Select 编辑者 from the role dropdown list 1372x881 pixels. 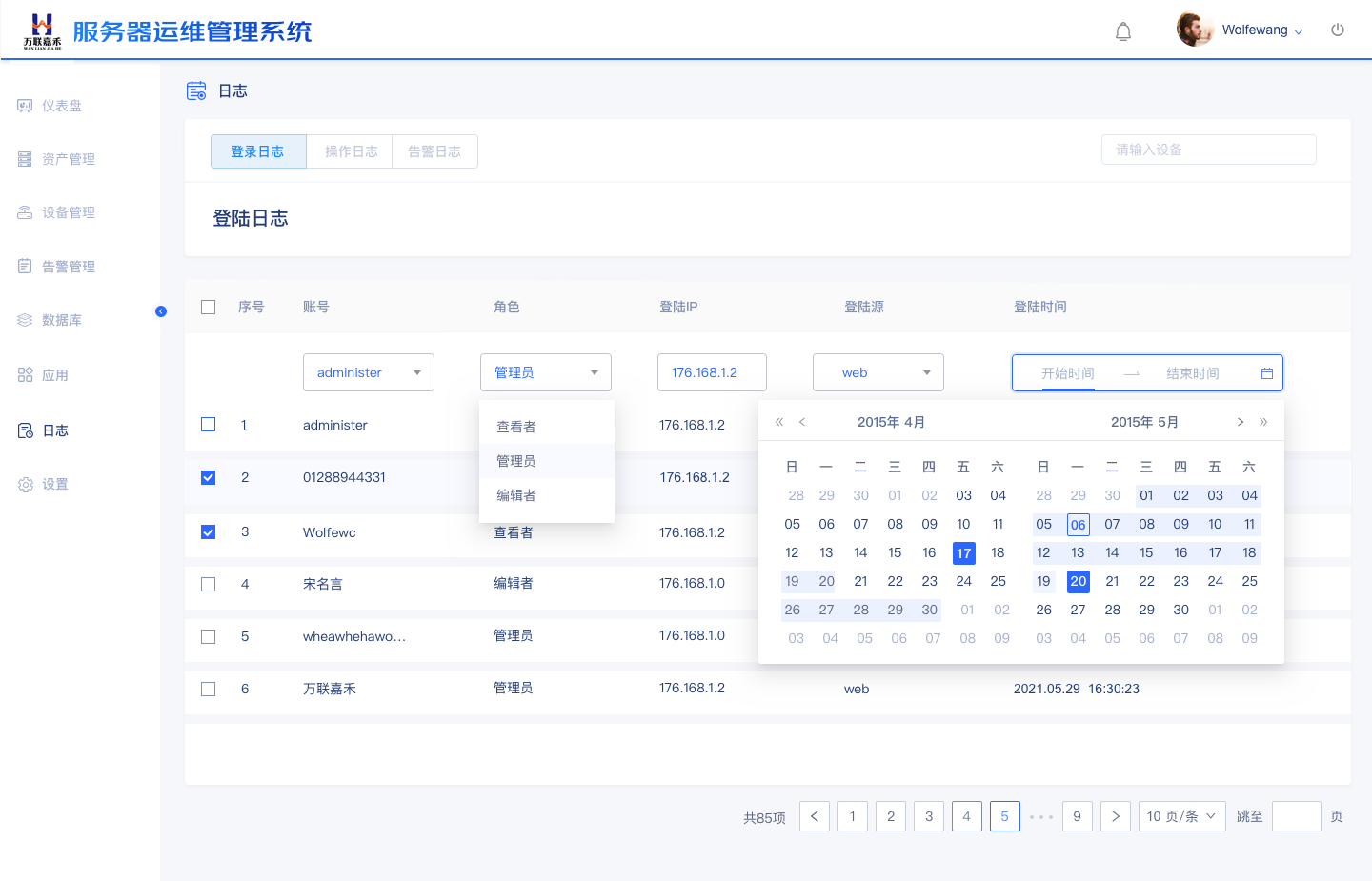pos(516,495)
